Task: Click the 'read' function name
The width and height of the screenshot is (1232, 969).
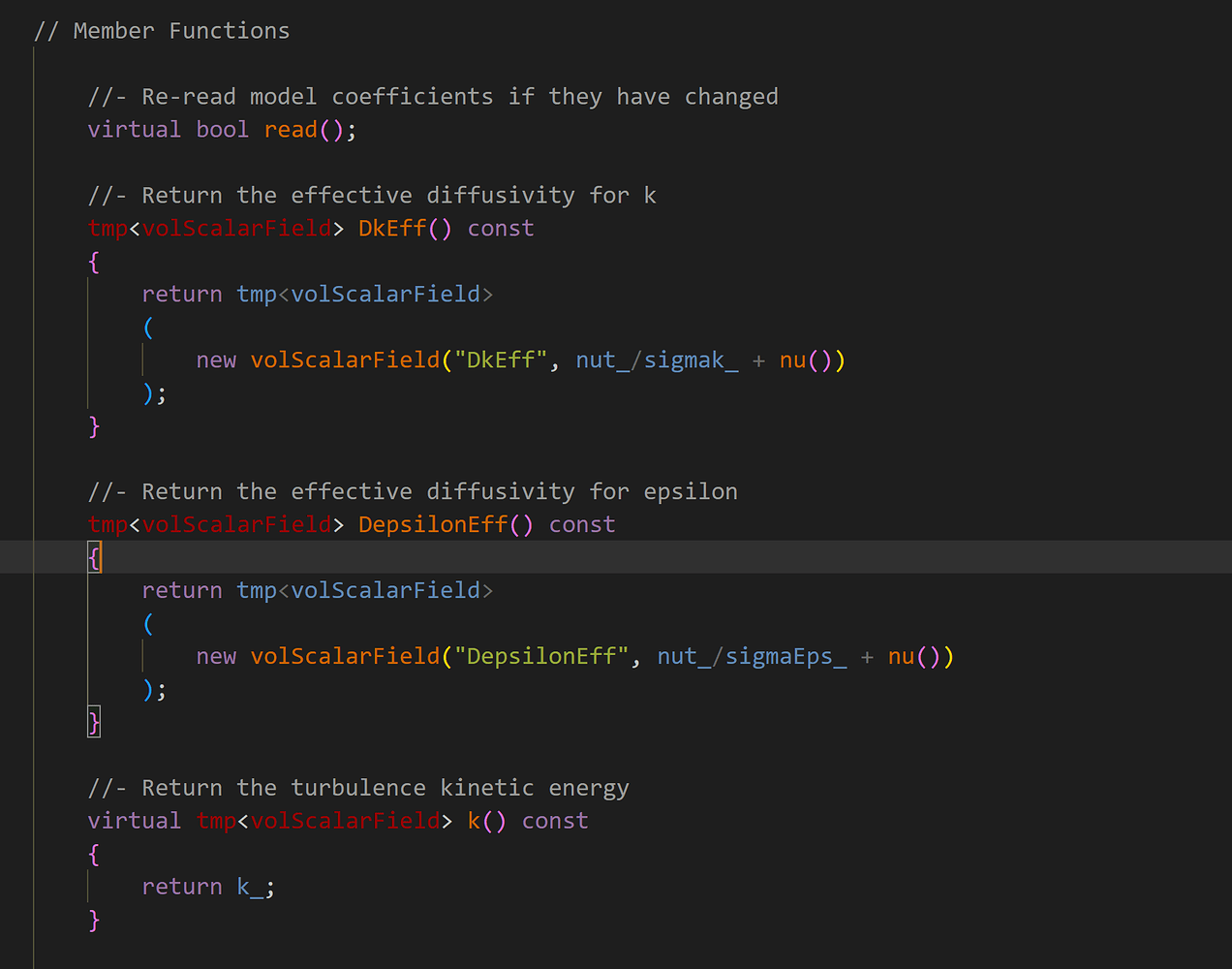Action: pos(291,130)
